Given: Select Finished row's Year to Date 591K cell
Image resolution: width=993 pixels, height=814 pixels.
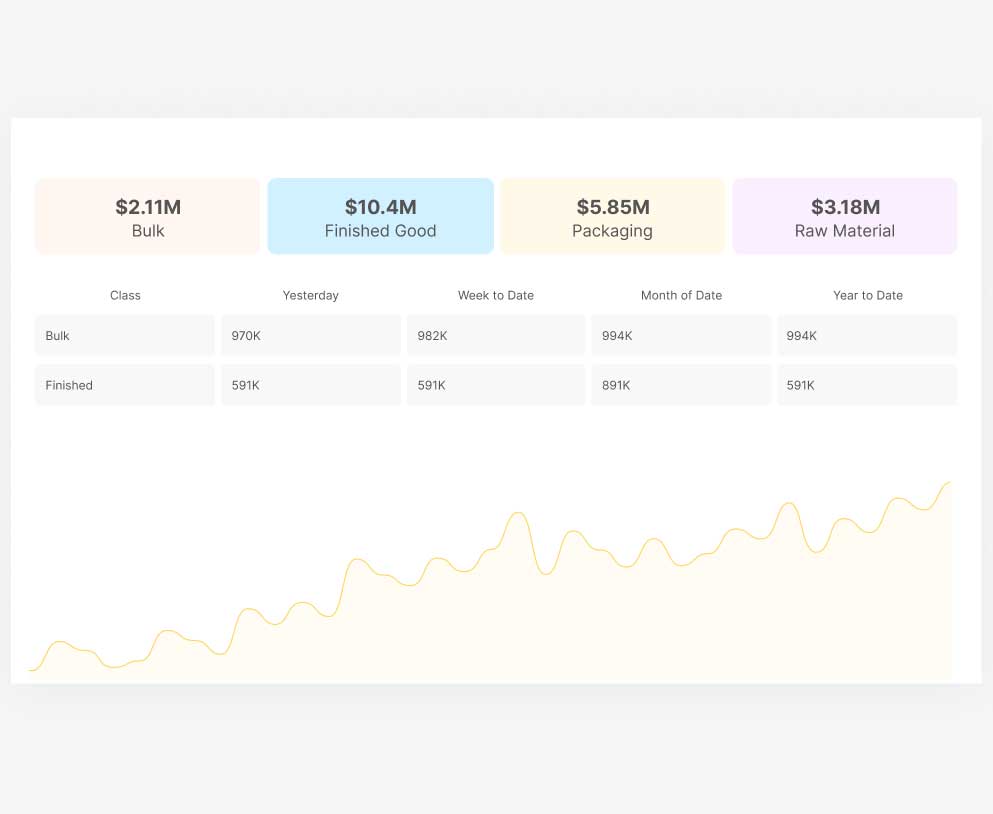Looking at the screenshot, I should (867, 385).
